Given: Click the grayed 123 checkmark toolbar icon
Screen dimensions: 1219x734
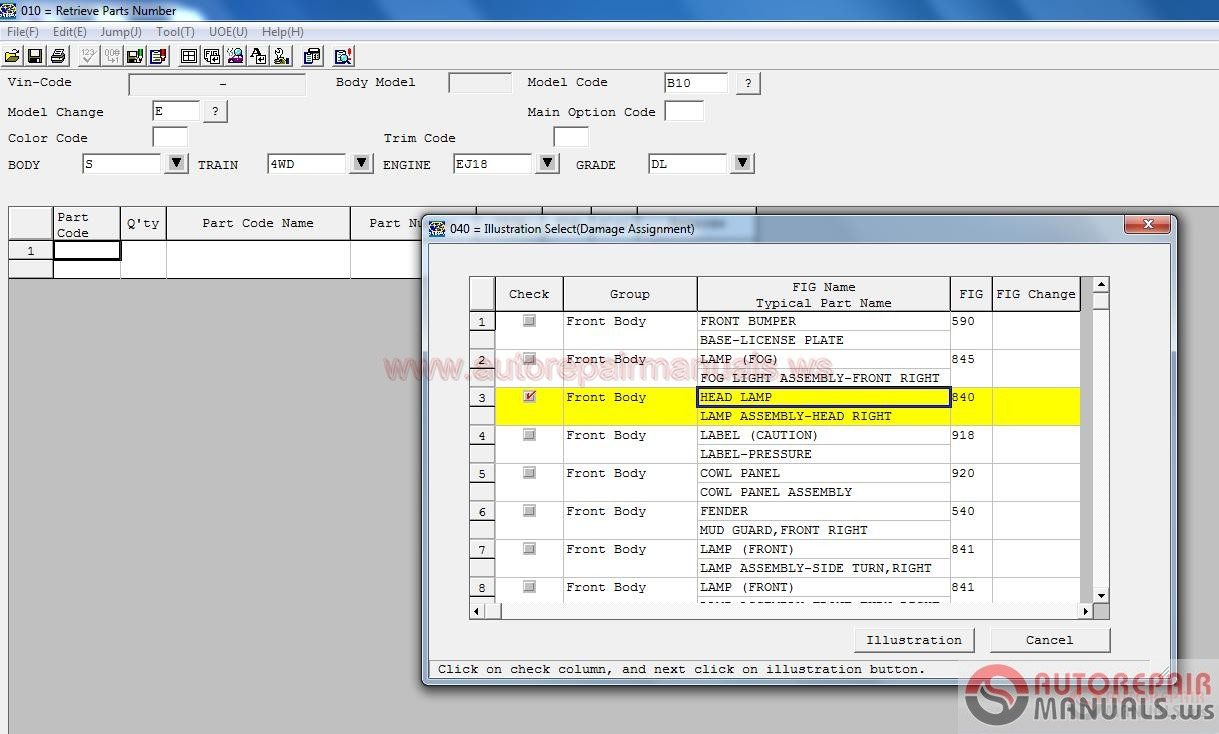Looking at the screenshot, I should pyautogui.click(x=88, y=56).
